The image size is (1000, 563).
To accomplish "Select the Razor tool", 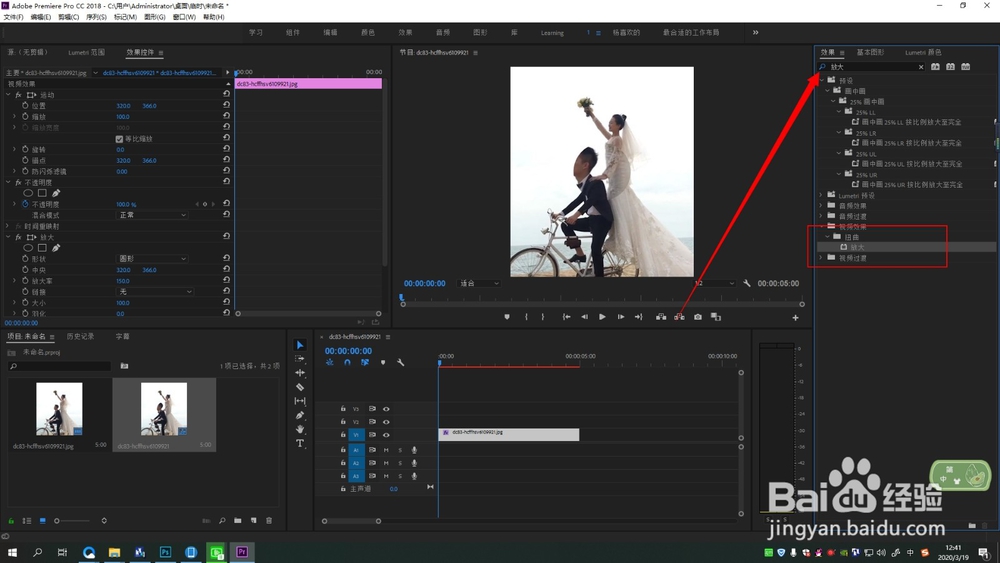I will [x=300, y=387].
